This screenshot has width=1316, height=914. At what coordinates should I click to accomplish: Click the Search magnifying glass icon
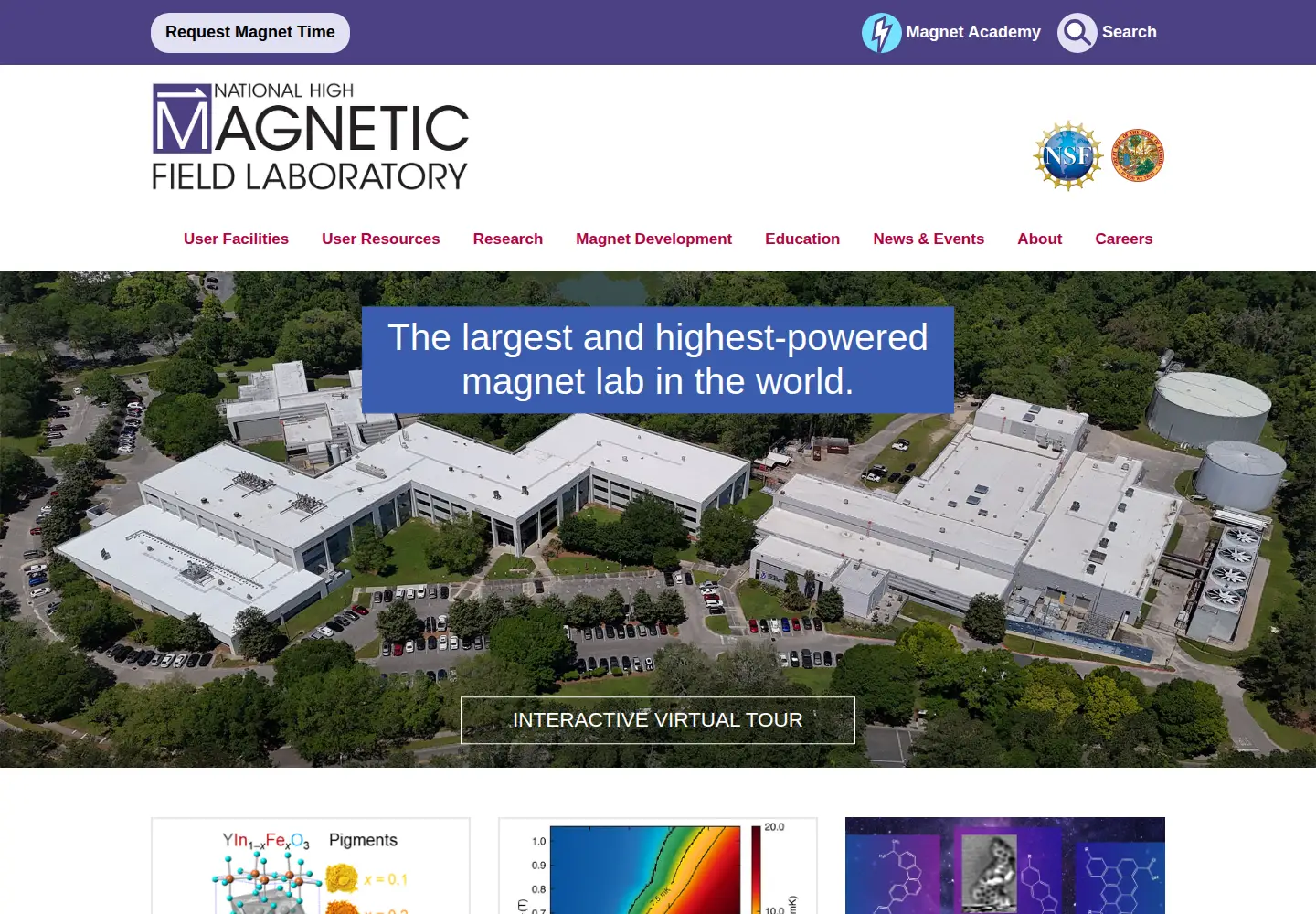[x=1077, y=33]
